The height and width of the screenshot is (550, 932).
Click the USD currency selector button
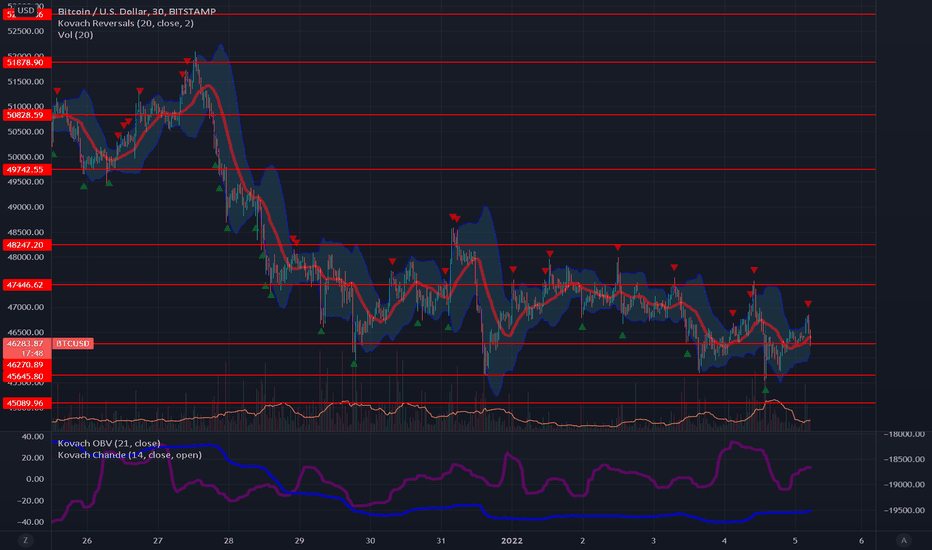pos(26,10)
